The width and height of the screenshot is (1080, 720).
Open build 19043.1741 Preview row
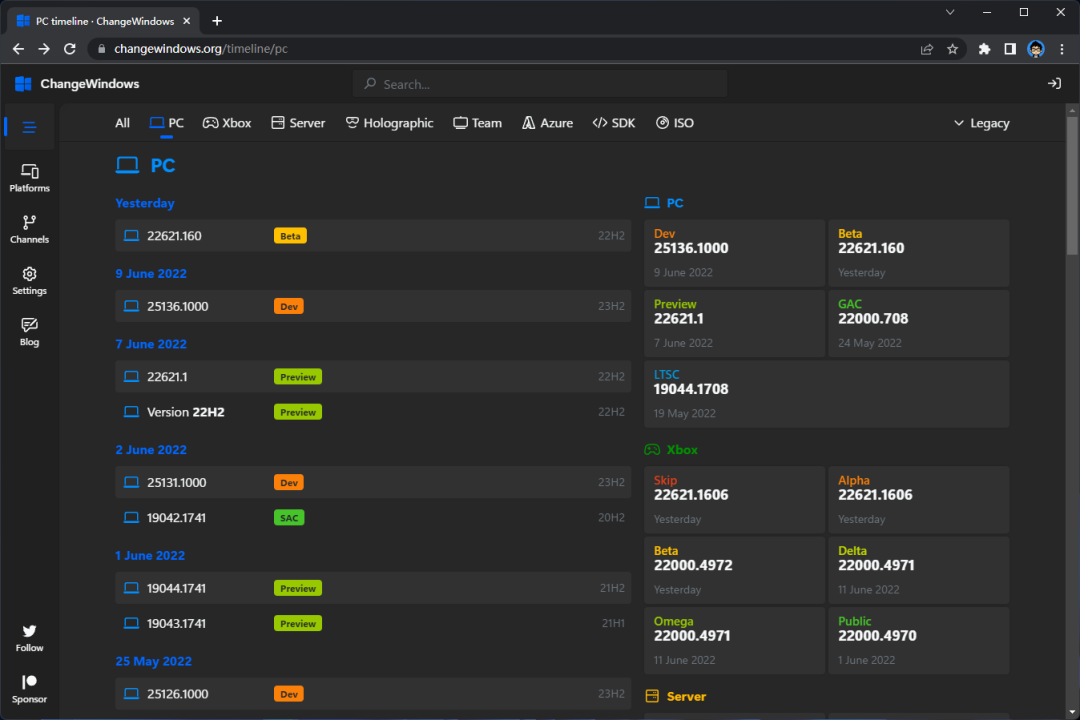click(x=373, y=624)
